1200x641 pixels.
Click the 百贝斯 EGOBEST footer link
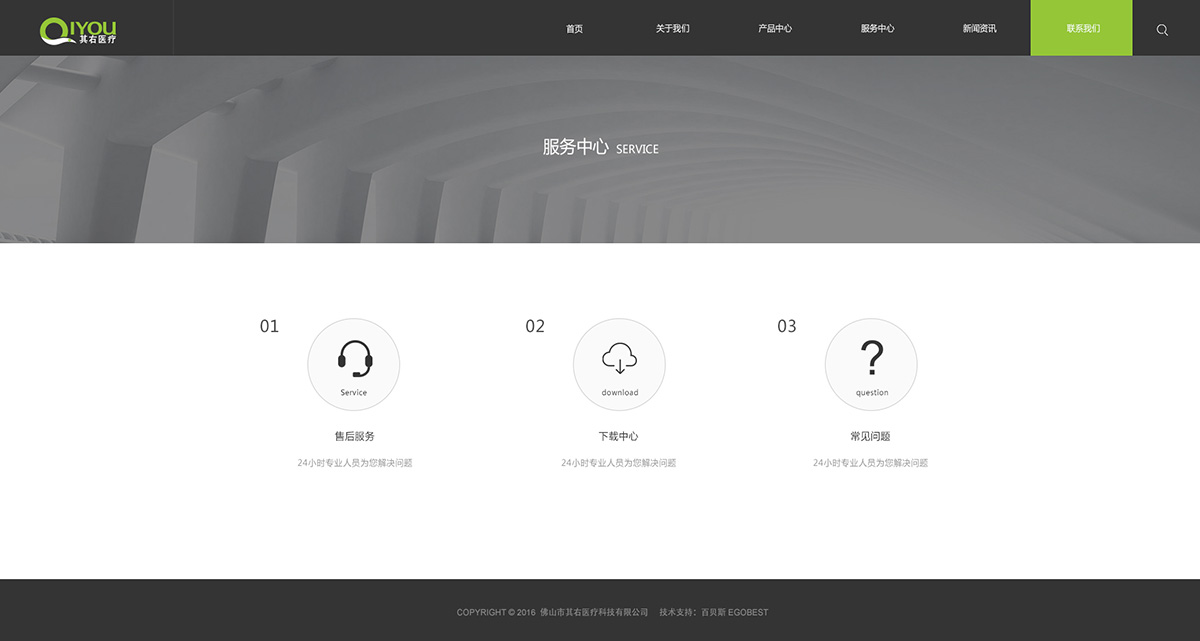(734, 612)
